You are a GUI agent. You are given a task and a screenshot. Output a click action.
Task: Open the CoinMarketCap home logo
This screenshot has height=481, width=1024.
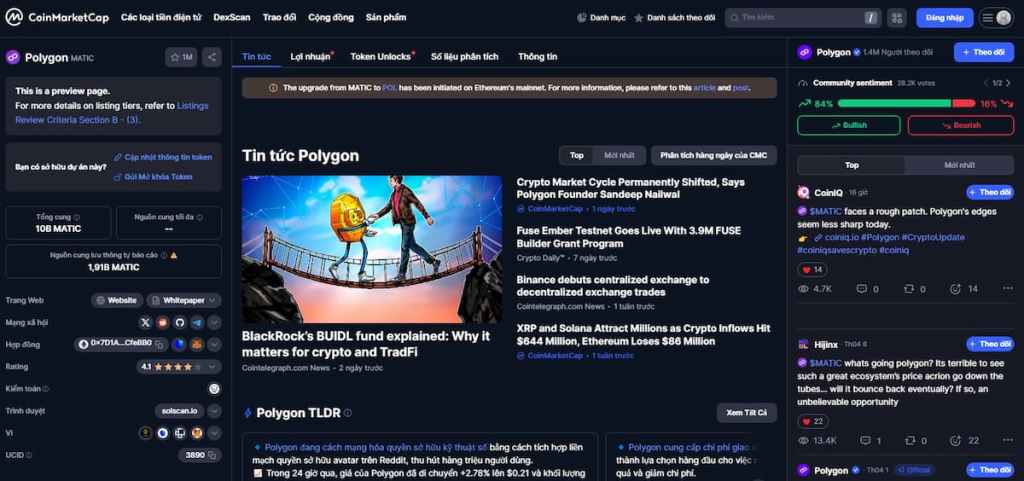[x=57, y=18]
